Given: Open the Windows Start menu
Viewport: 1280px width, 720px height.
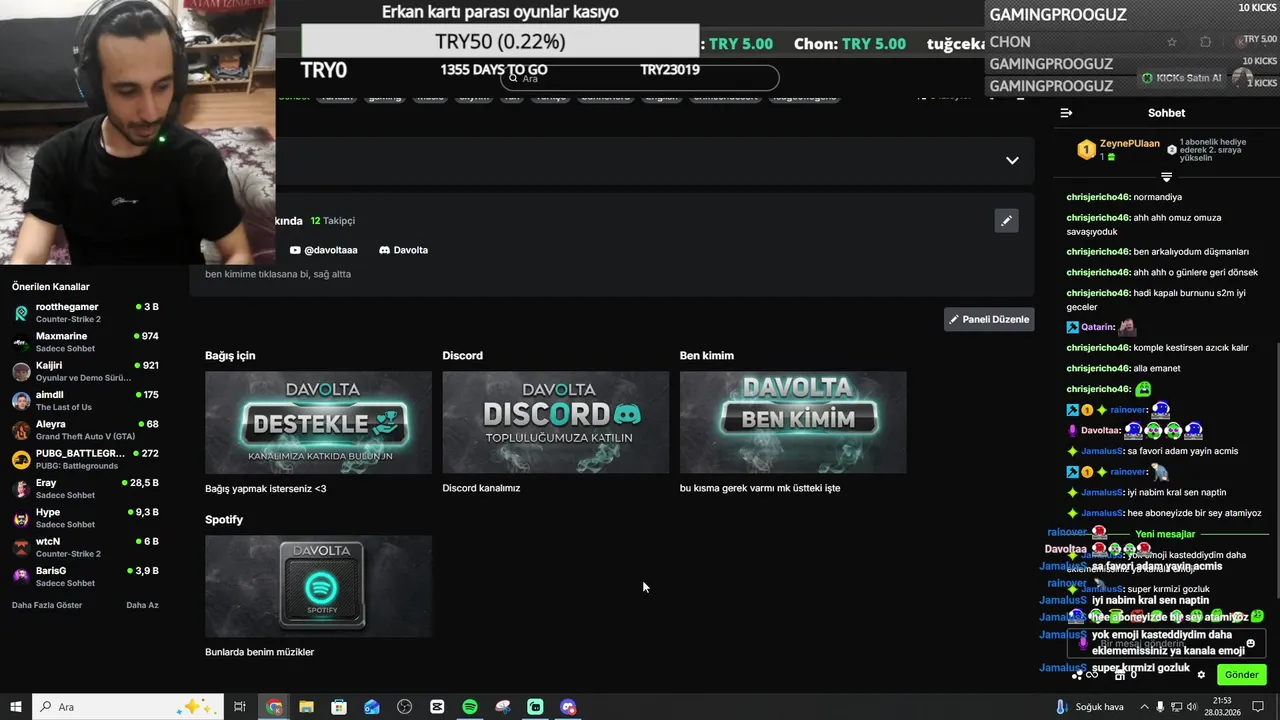Looking at the screenshot, I should 16,707.
